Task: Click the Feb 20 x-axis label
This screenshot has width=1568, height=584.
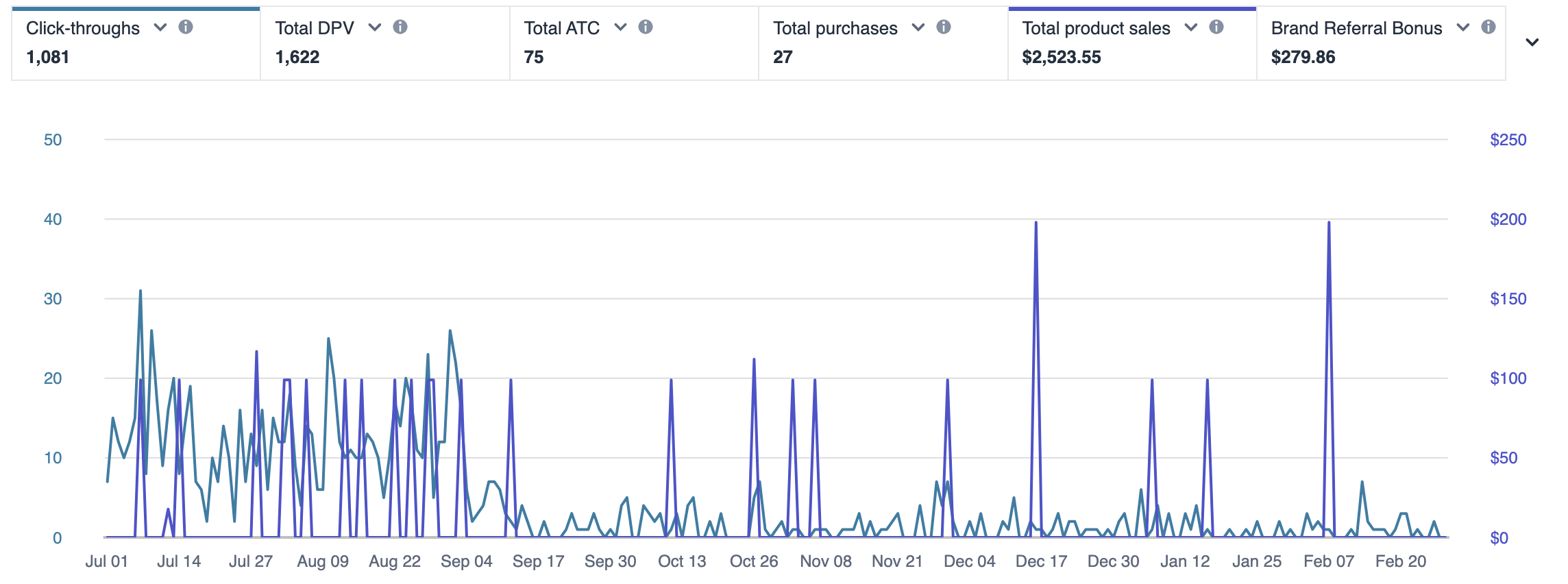Action: pos(1400,561)
